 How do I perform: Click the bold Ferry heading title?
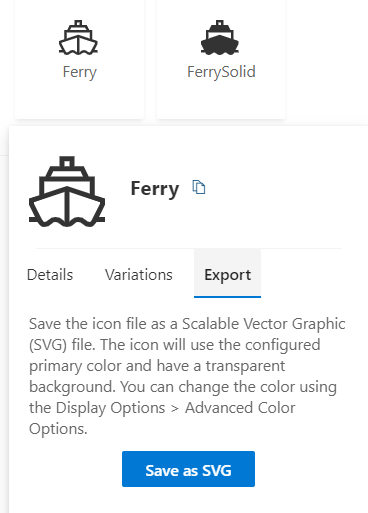[x=155, y=189]
